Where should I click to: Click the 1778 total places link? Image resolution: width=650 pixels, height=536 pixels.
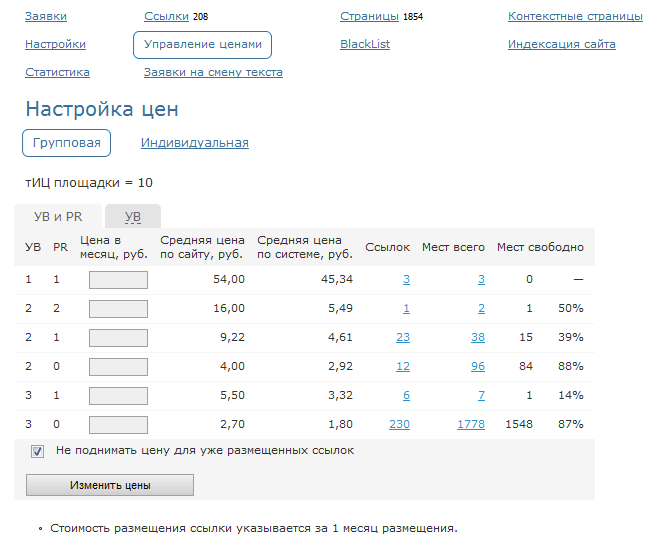[470, 424]
